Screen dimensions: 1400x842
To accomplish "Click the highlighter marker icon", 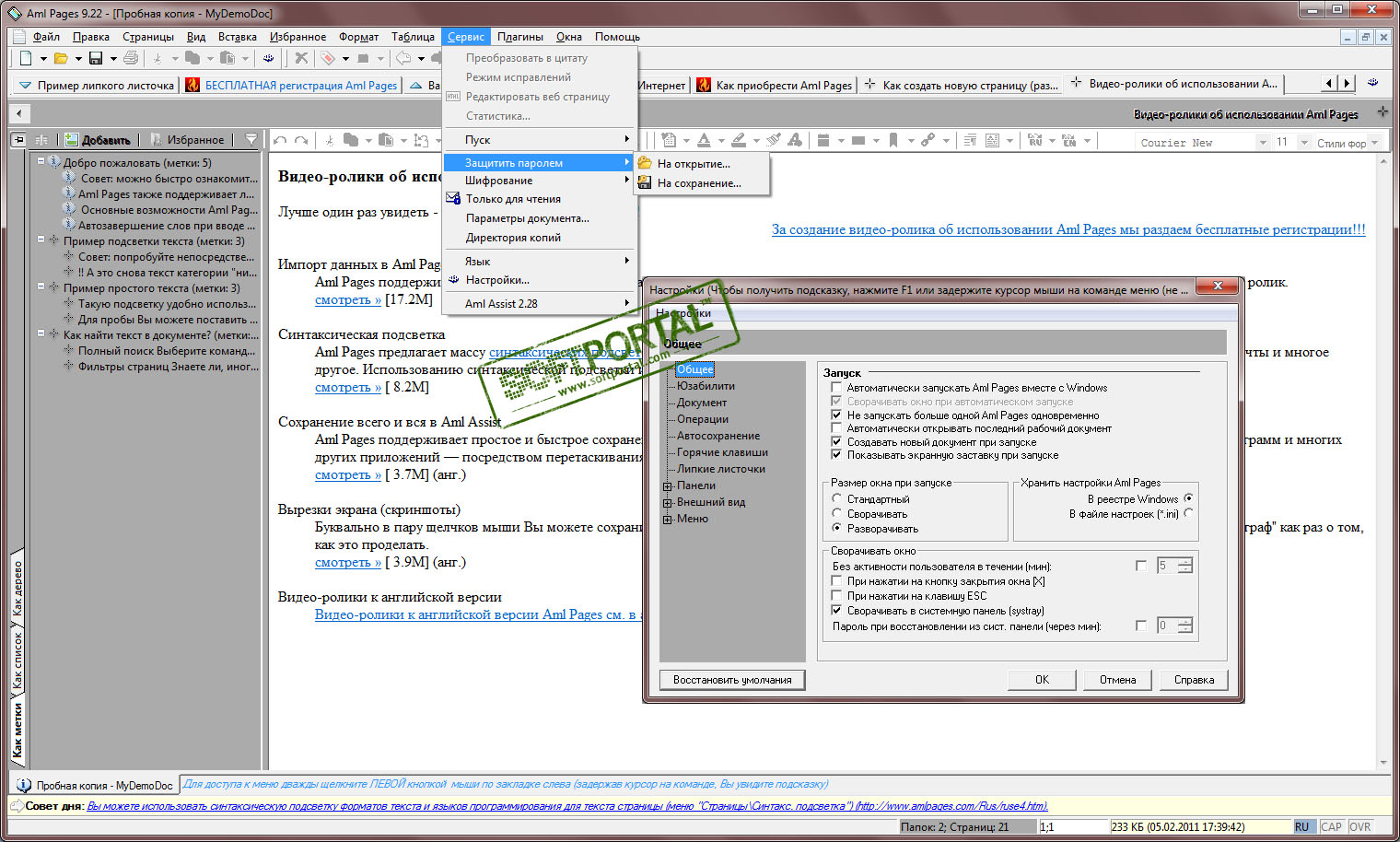I will tap(739, 140).
